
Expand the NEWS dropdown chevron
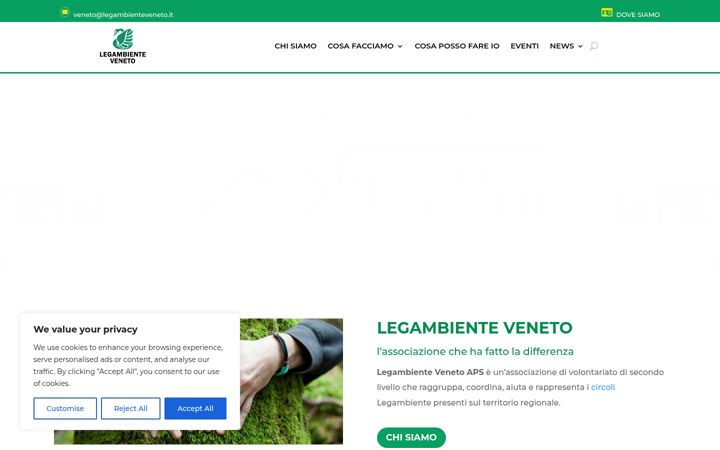click(x=580, y=46)
